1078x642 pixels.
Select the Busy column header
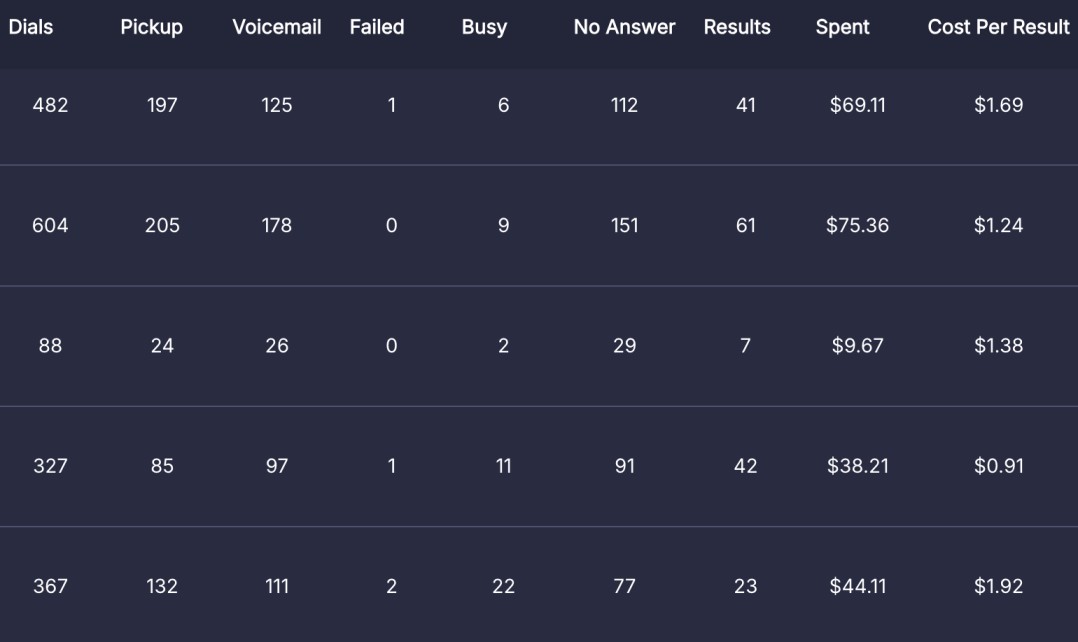click(484, 28)
